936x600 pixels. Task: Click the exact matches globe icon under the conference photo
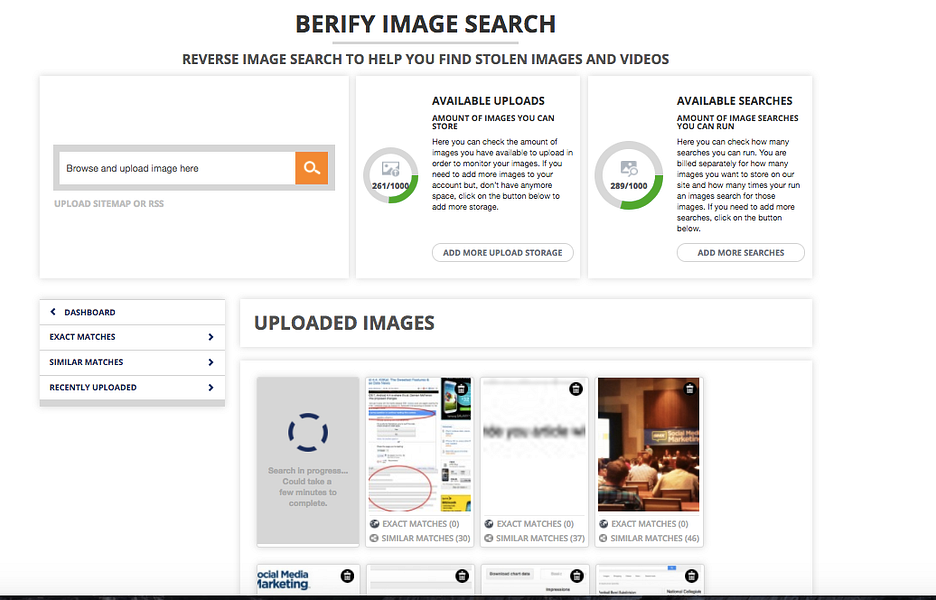pos(602,523)
